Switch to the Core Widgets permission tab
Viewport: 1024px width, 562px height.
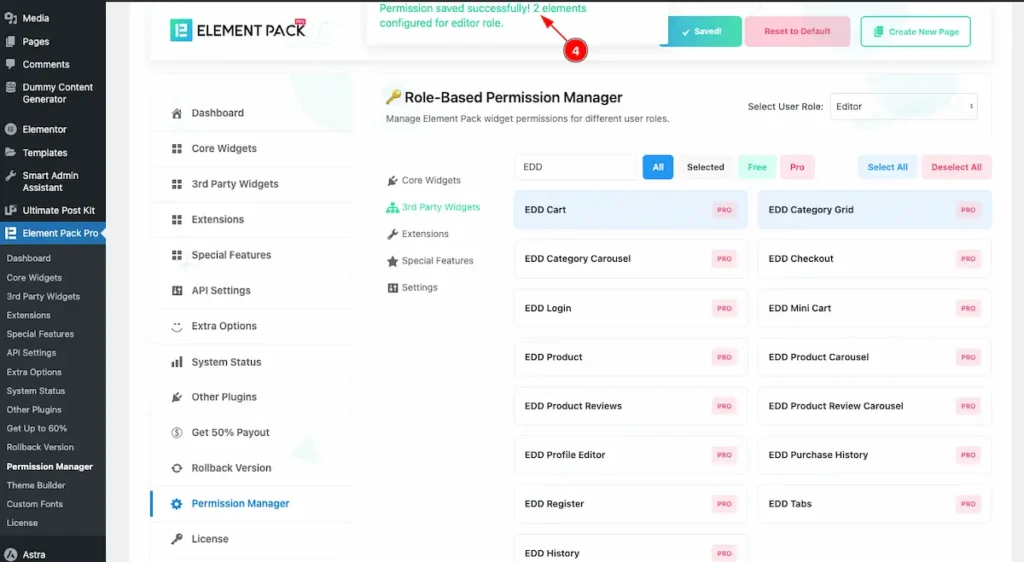430,181
